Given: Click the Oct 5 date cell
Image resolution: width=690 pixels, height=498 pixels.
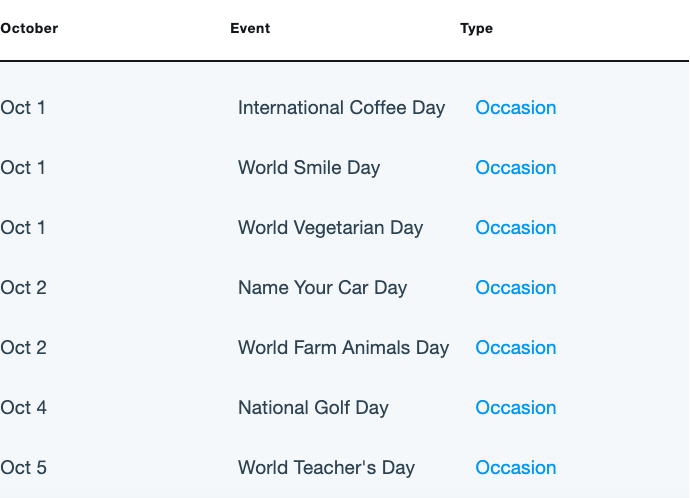Looking at the screenshot, I should (23, 468).
